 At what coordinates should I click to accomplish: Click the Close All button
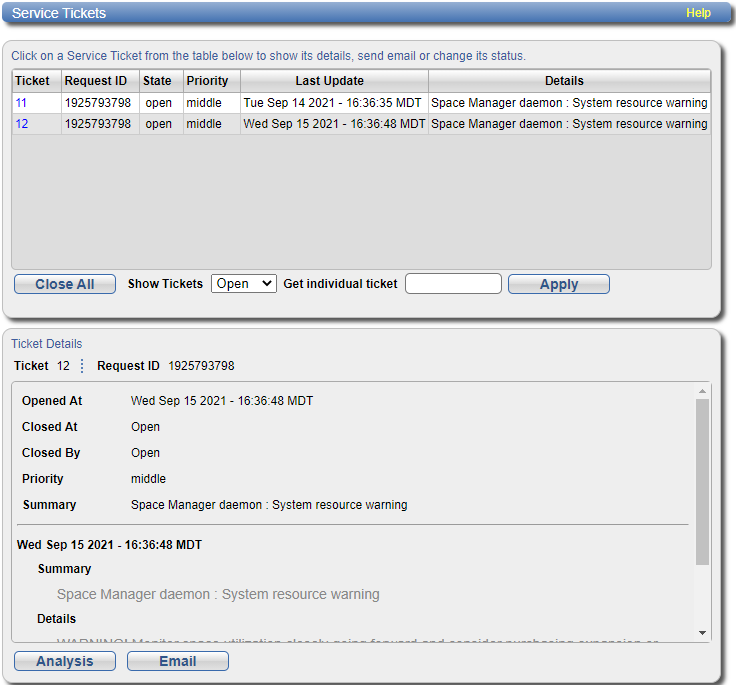point(65,284)
